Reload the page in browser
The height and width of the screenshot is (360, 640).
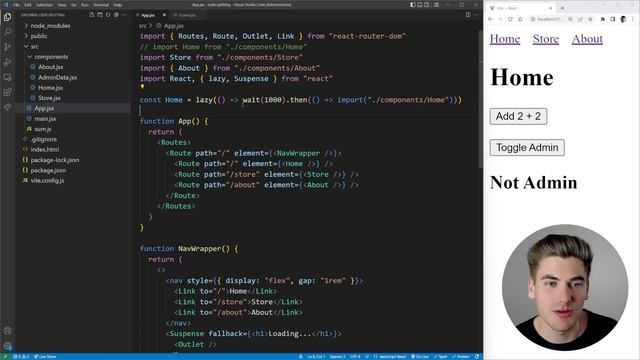(x=510, y=19)
